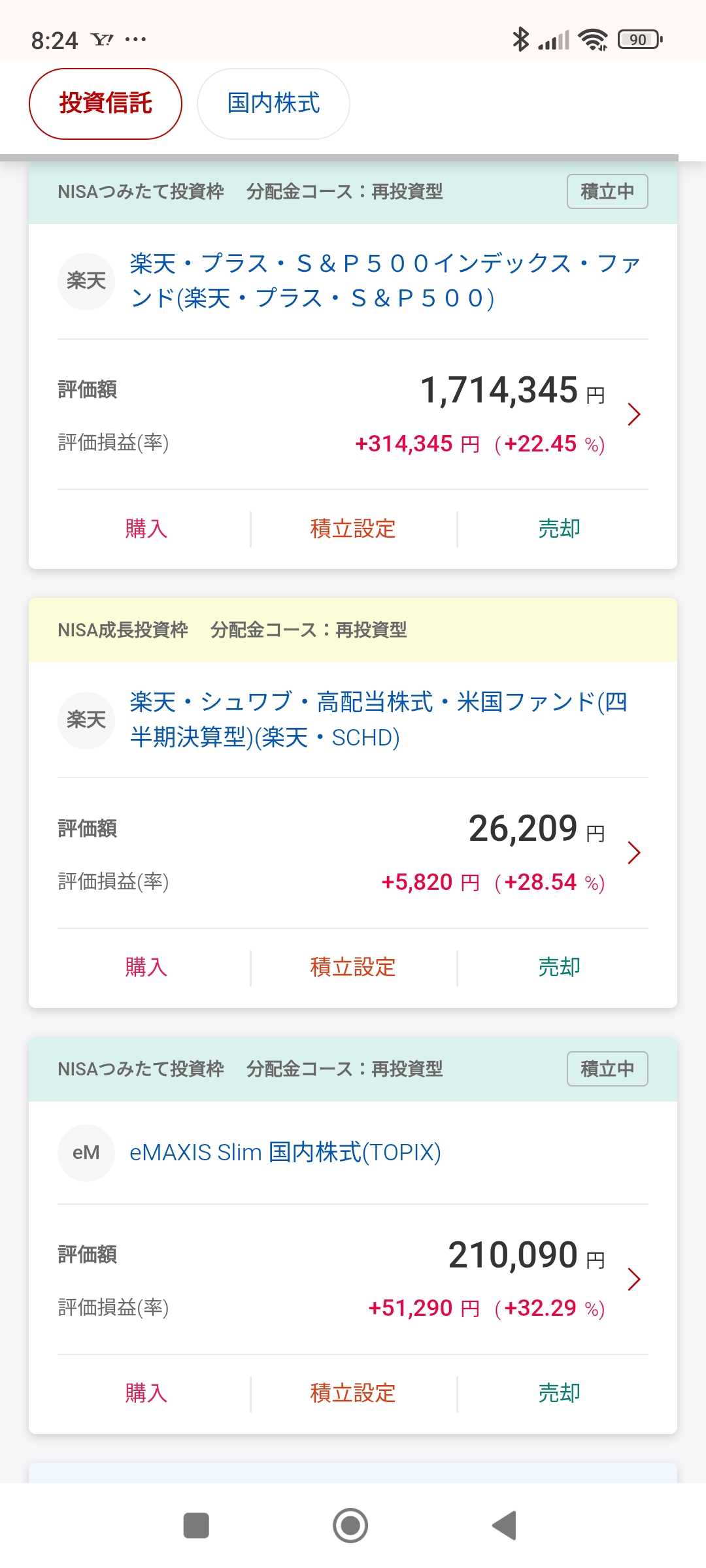The image size is (706, 1568).
Task: Tap the Wi-Fi icon in status bar
Action: point(593,40)
